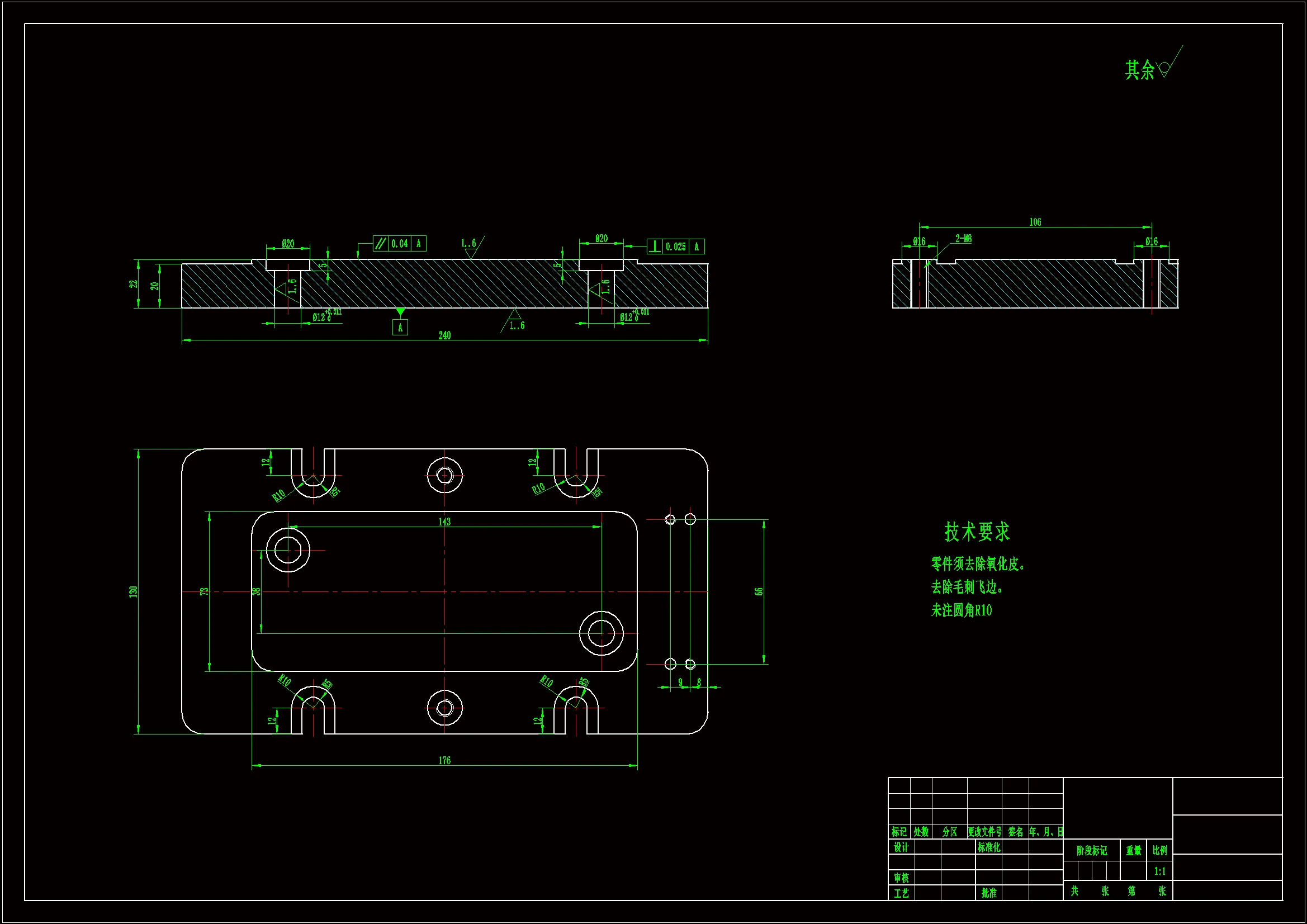
Task: Select the 106 dimension in the side view
Action: (1035, 222)
